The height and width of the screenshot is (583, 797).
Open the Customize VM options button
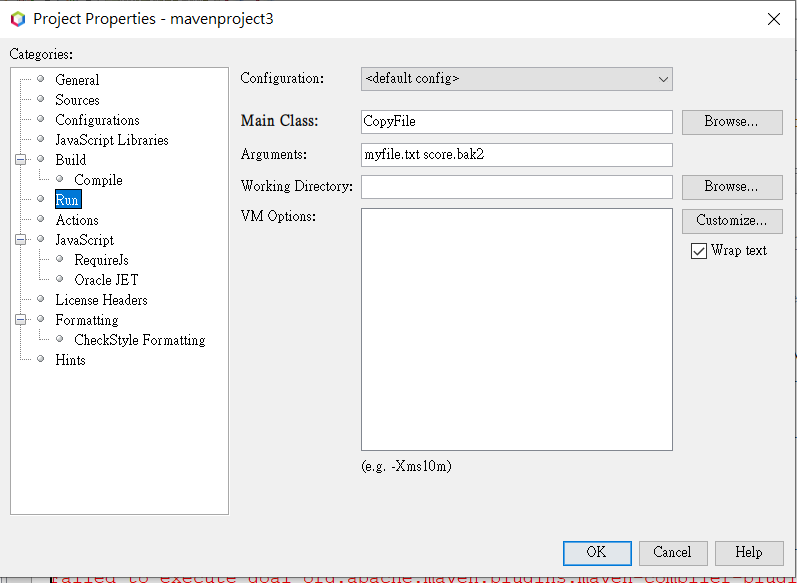pos(732,221)
